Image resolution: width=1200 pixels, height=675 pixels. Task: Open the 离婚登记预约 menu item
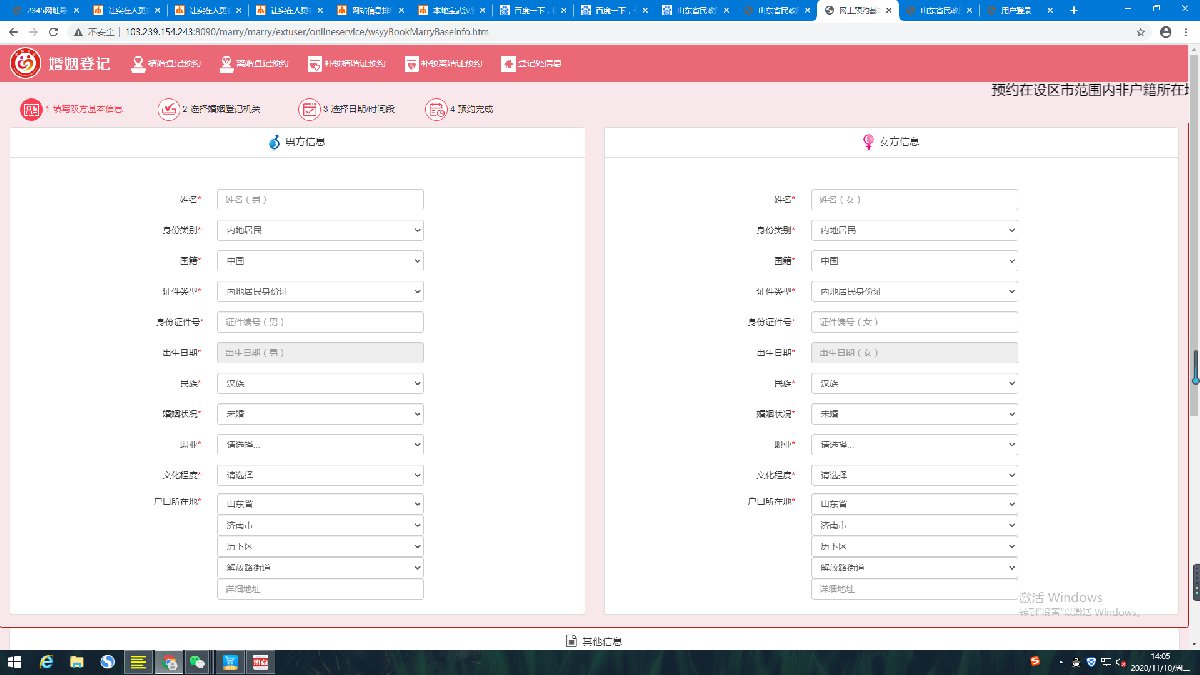pos(252,64)
